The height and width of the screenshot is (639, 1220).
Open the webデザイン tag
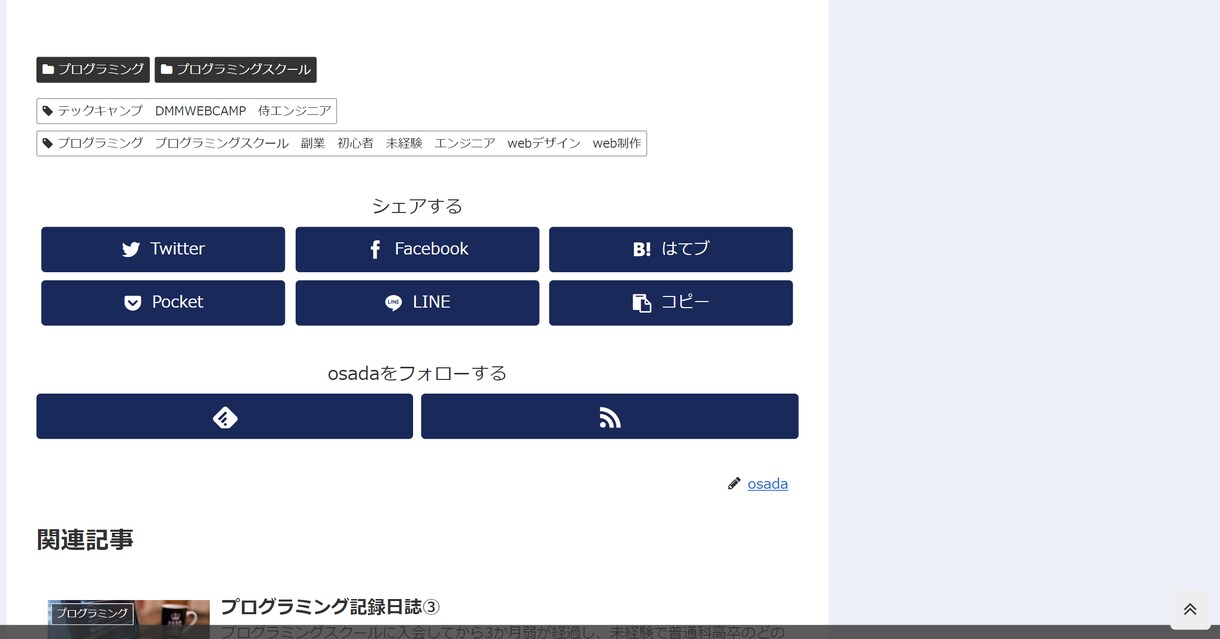pyautogui.click(x=544, y=143)
